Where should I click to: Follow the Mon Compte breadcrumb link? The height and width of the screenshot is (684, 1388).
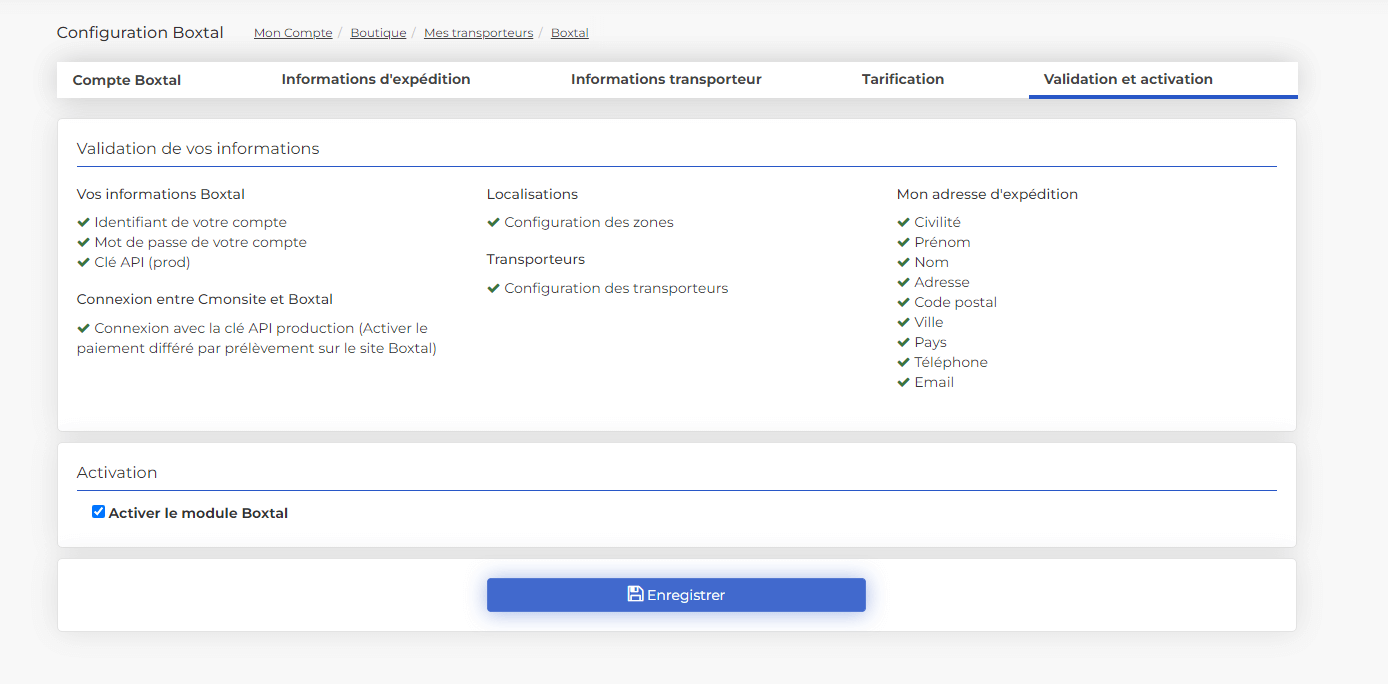(x=293, y=33)
